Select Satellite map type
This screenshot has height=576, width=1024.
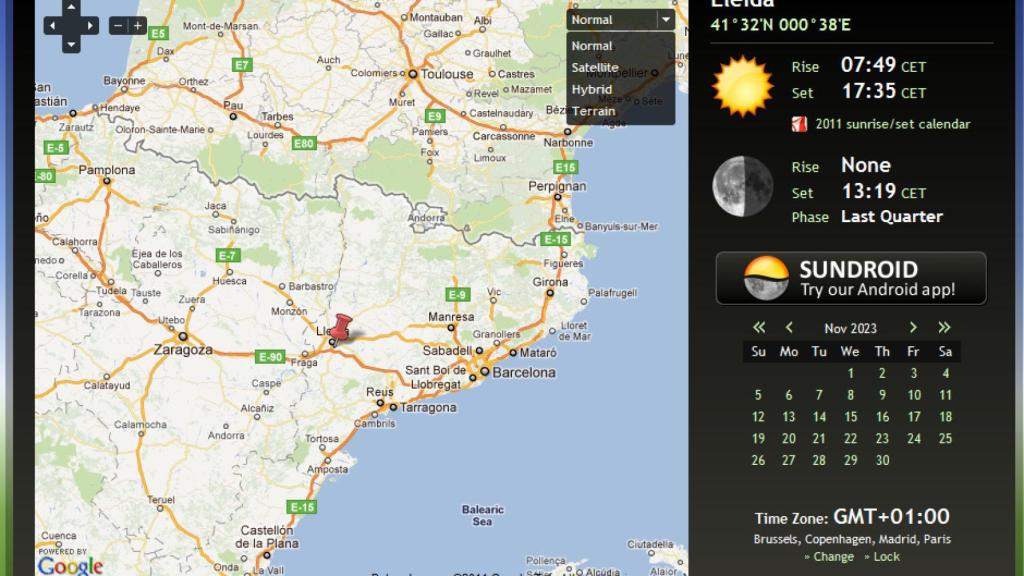click(x=595, y=68)
